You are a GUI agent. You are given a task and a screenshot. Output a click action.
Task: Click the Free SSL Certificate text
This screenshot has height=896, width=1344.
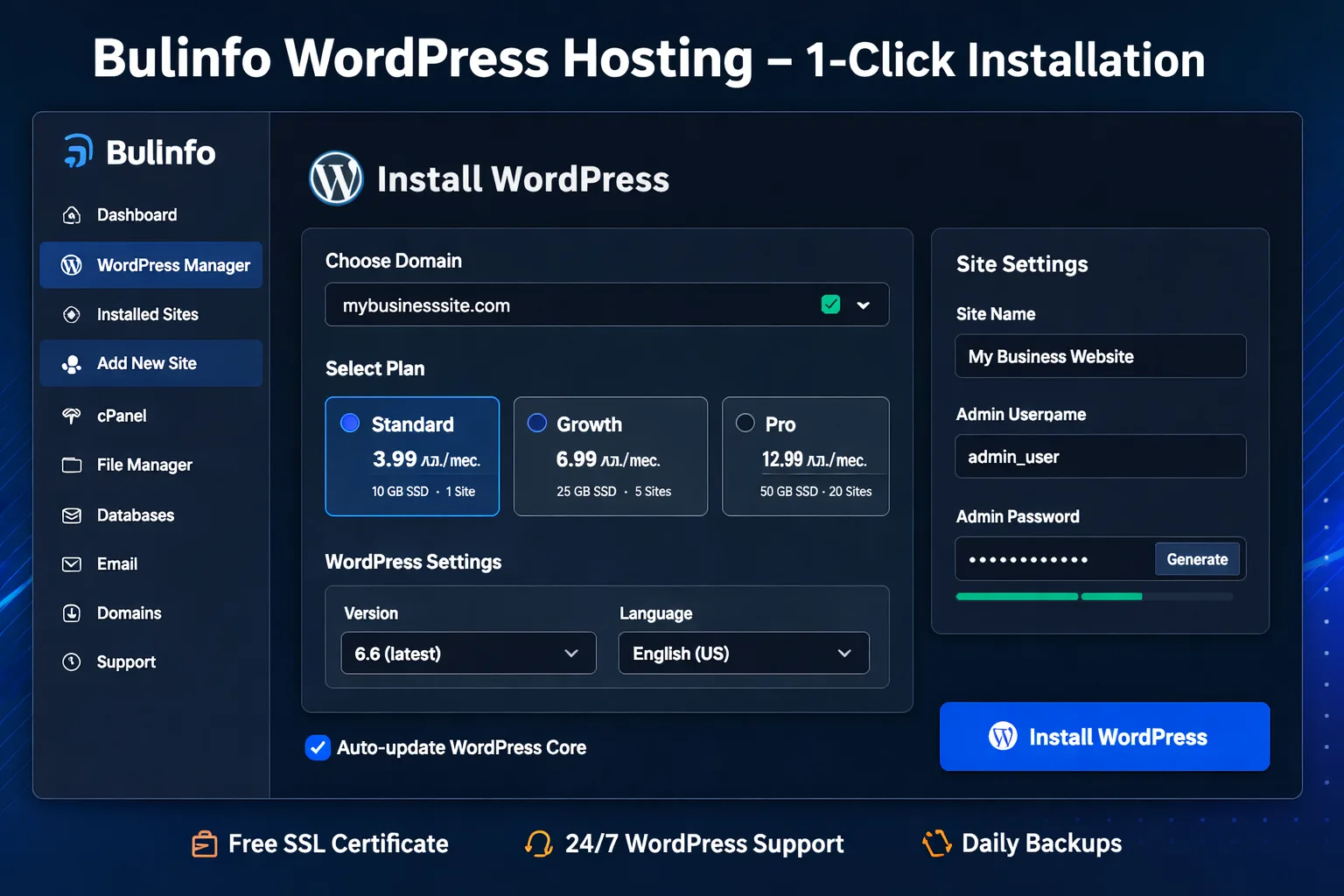pos(338,843)
